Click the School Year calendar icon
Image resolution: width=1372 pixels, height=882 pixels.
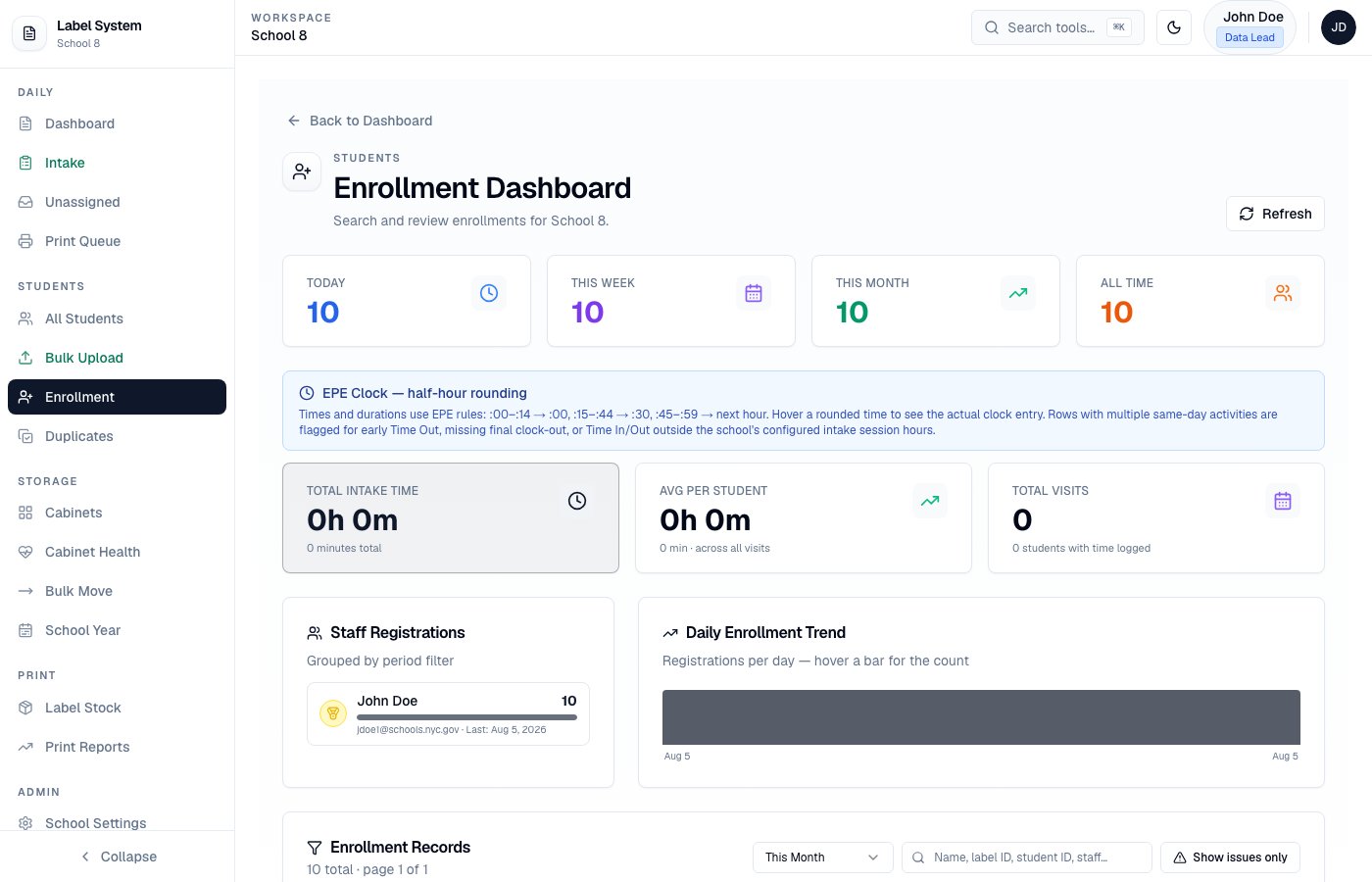pyautogui.click(x=25, y=630)
